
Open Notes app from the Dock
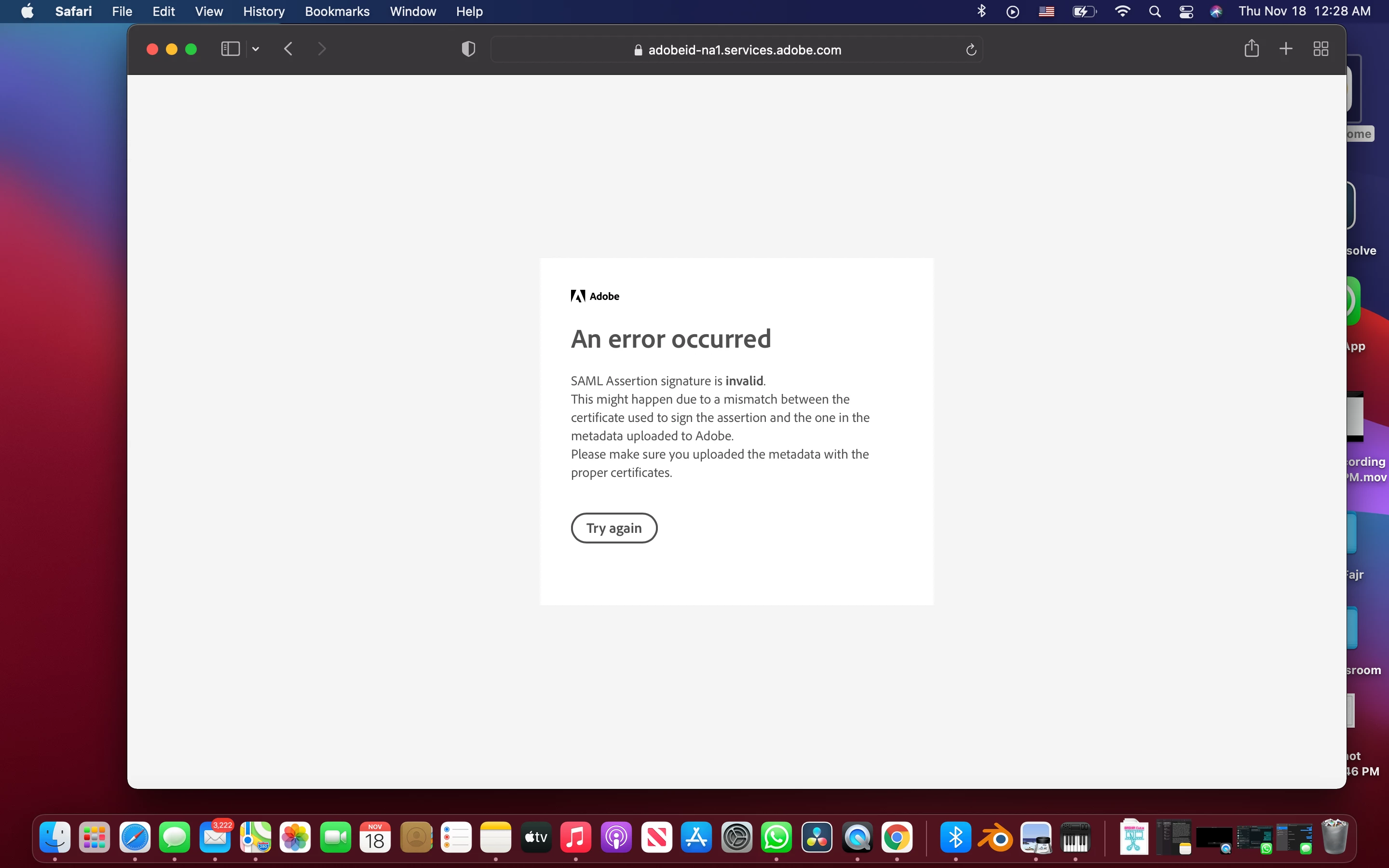[x=496, y=838]
